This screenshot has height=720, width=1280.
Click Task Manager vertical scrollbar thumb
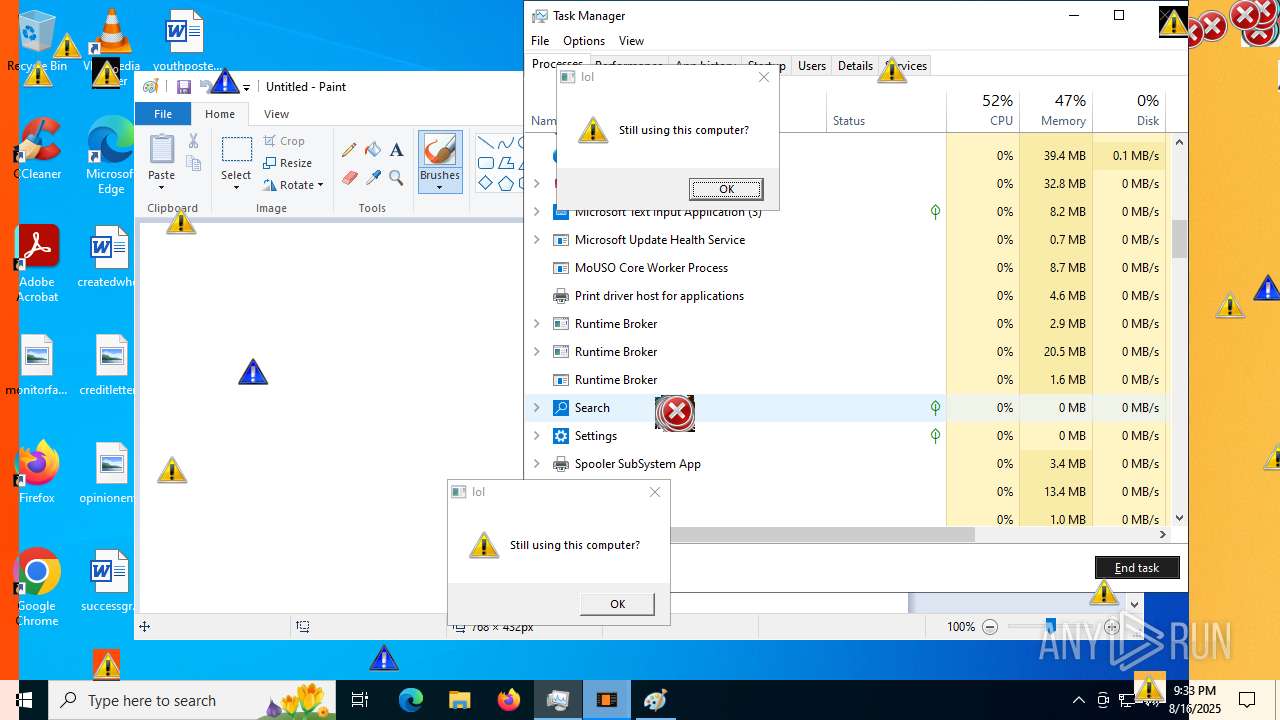[1179, 239]
